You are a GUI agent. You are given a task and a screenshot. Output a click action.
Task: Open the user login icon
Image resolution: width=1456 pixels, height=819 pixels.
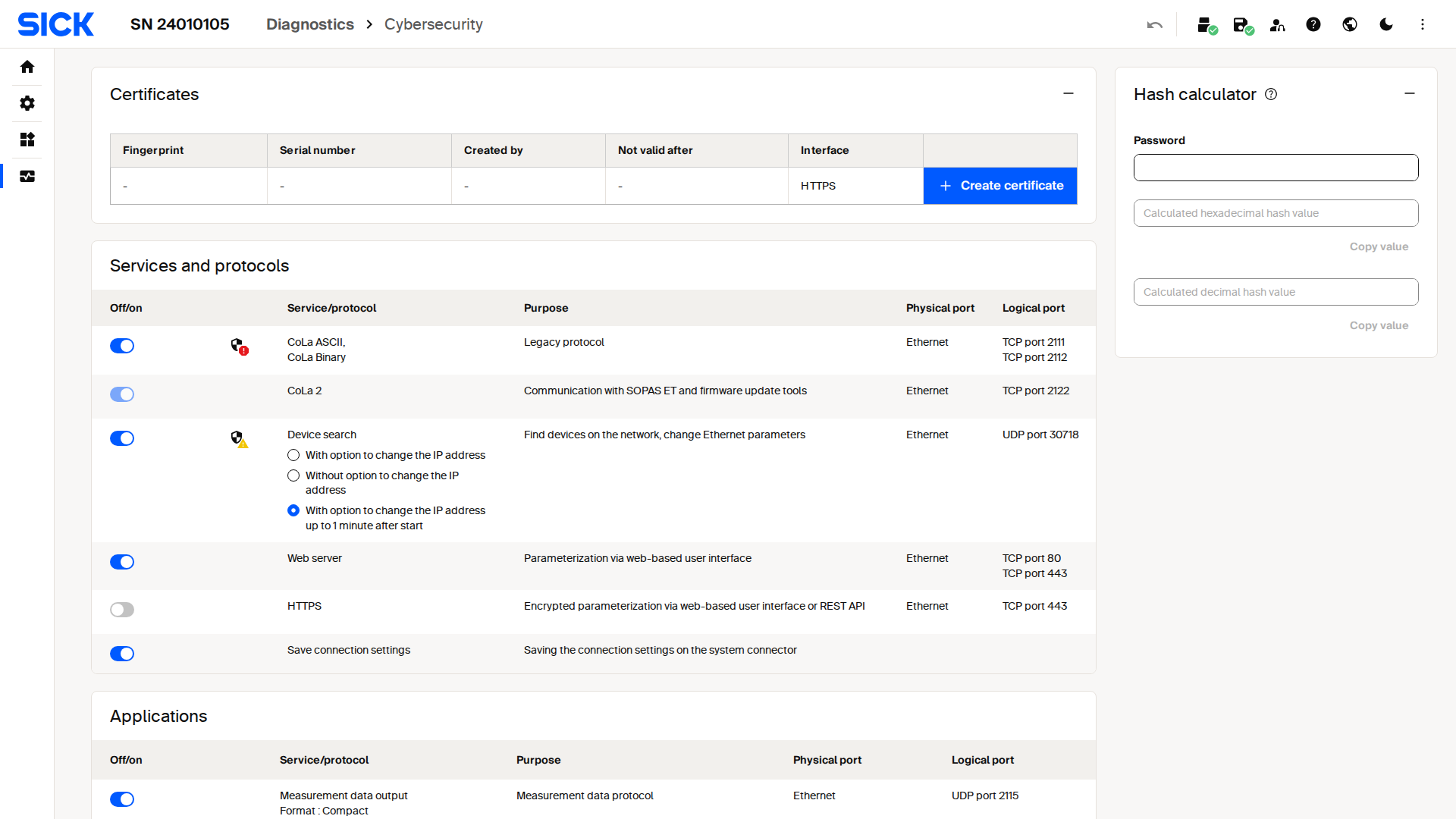(1278, 25)
